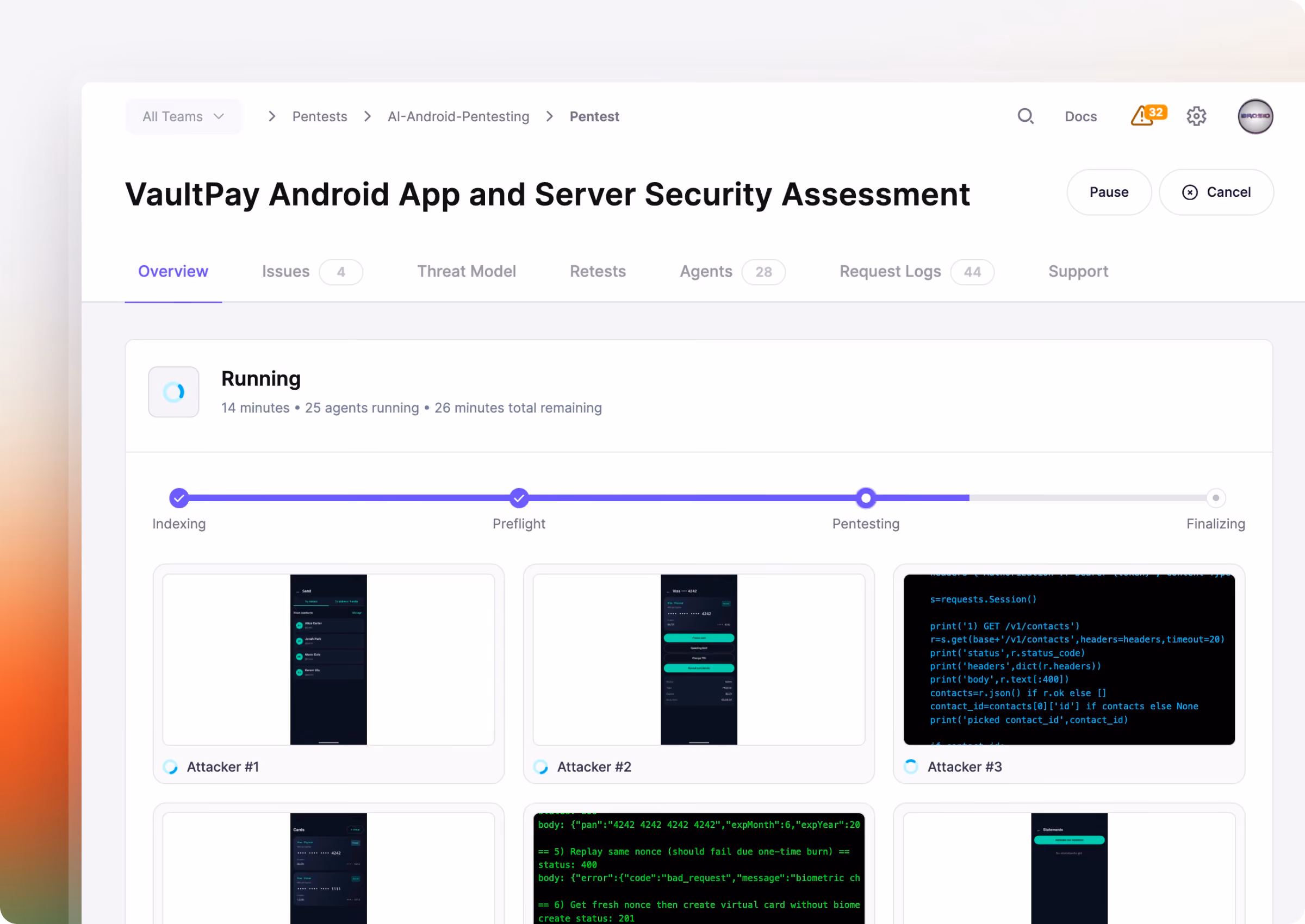The height and width of the screenshot is (924, 1305).
Task: Open the Attacker #3 terminal preview
Action: pos(1069,659)
